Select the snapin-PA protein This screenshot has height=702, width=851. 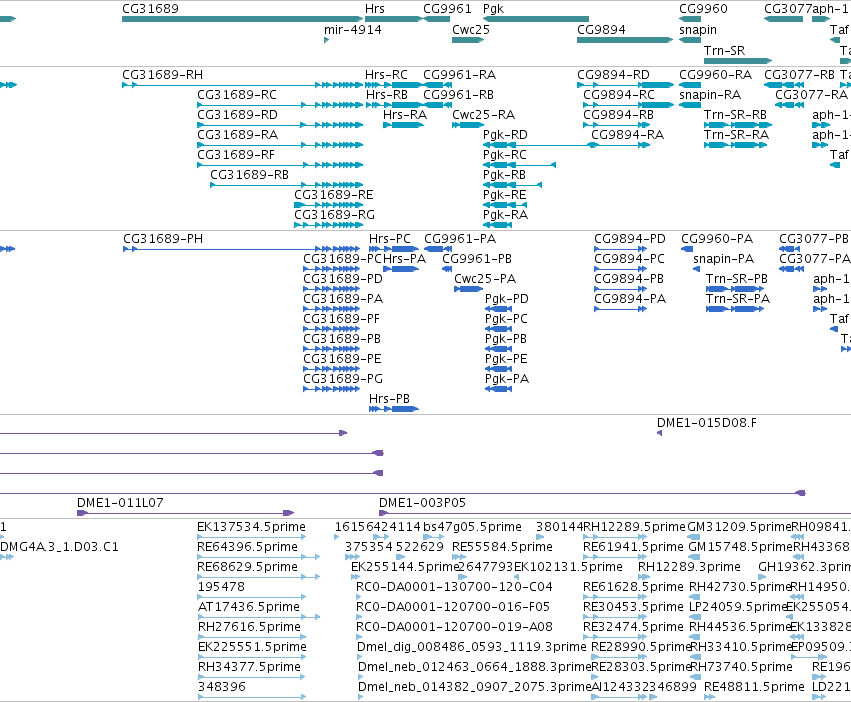pos(697,269)
